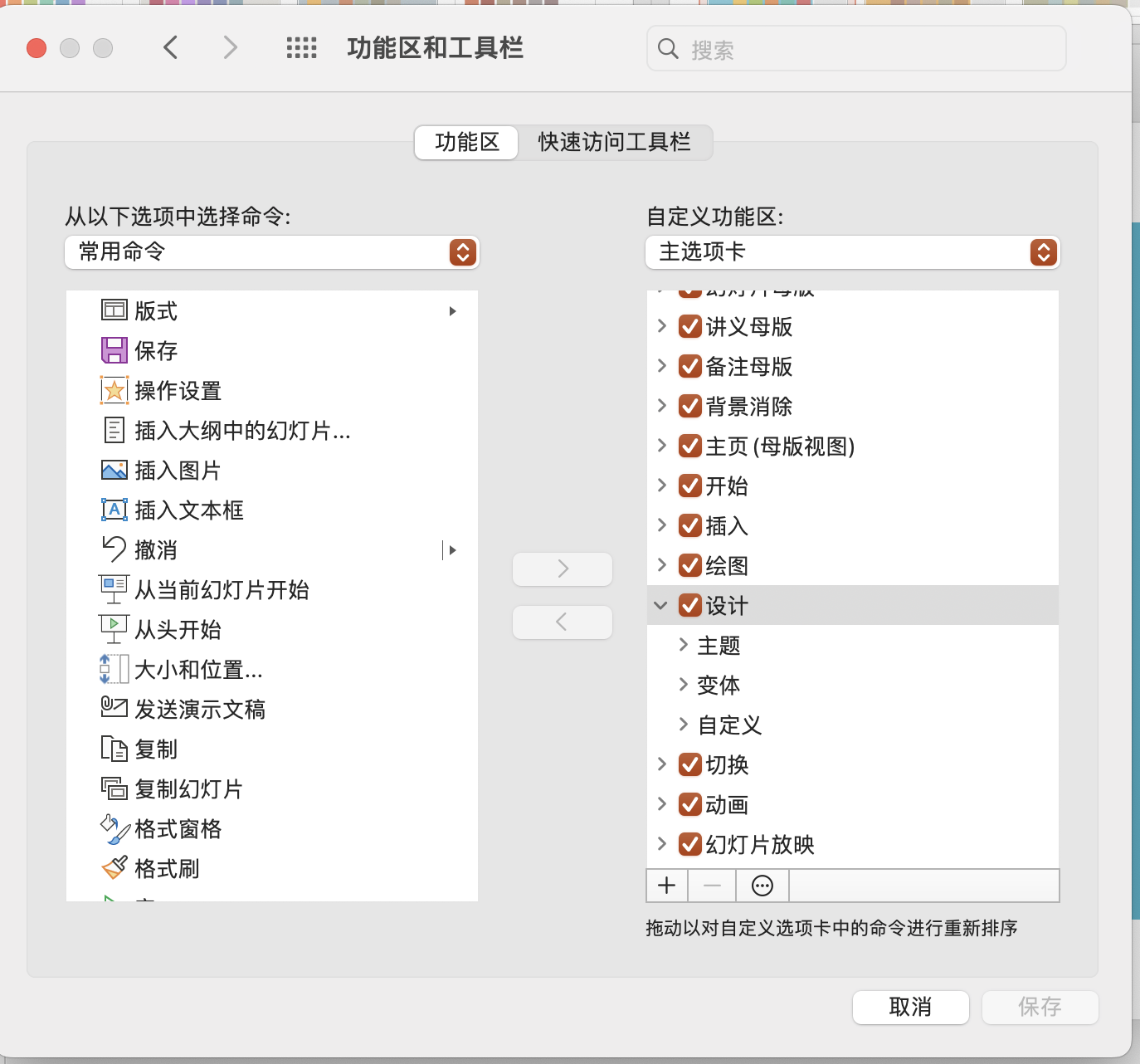Click the plus button to add a tab
Image resolution: width=1140 pixels, height=1064 pixels.
[x=666, y=885]
